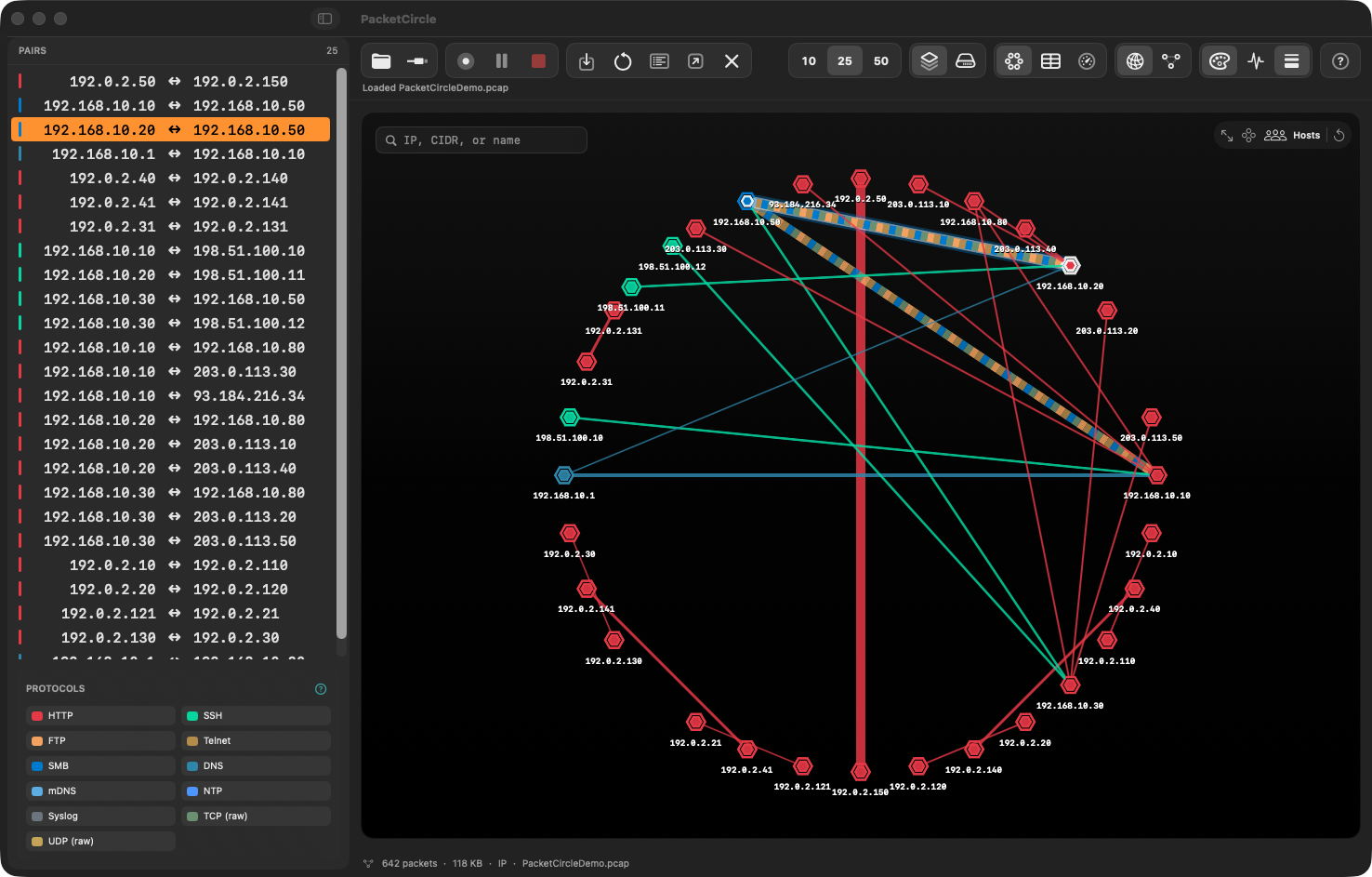Click the three-node graph icon
The width and height of the screenshot is (1372, 877).
1171,61
